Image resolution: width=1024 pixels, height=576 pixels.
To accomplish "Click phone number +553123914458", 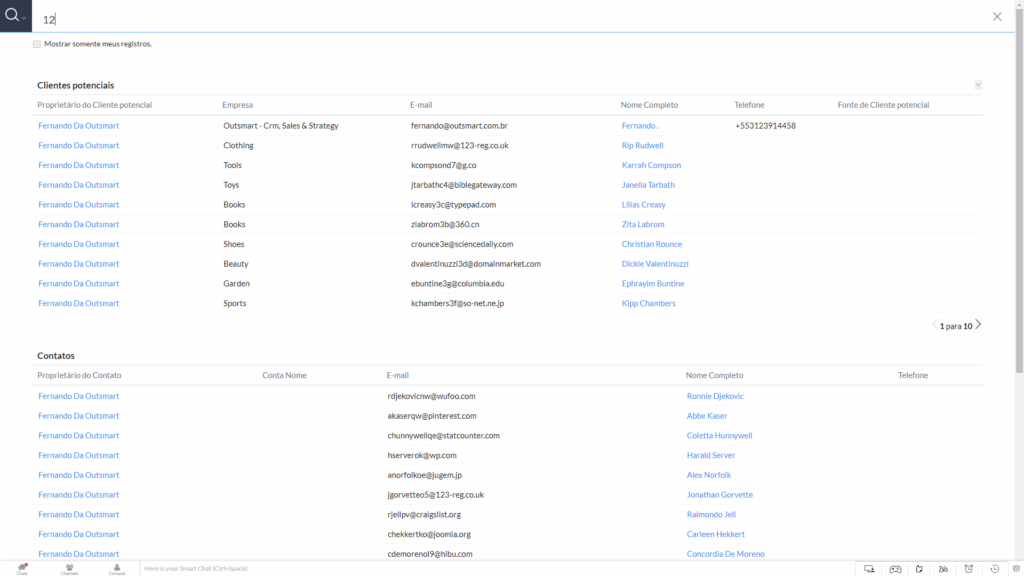I will [765, 125].
